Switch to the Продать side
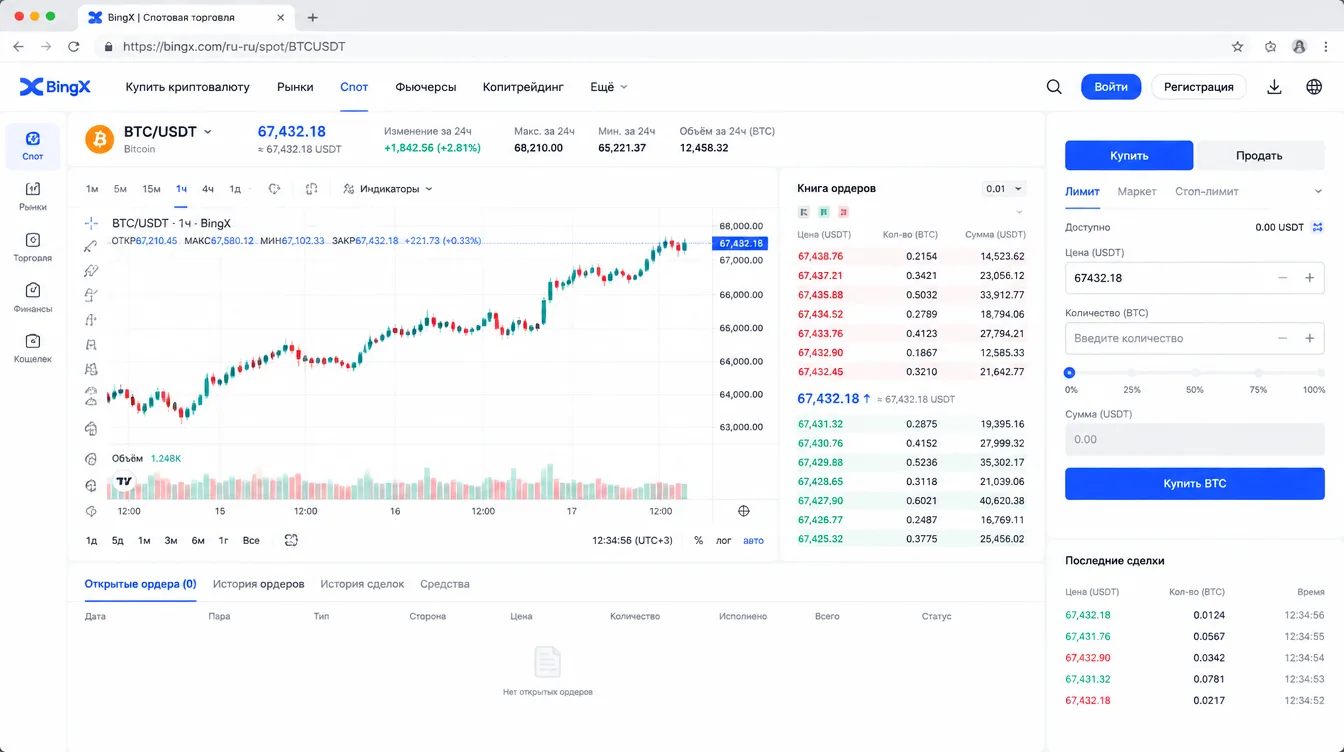The width and height of the screenshot is (1344, 752). pos(1259,155)
